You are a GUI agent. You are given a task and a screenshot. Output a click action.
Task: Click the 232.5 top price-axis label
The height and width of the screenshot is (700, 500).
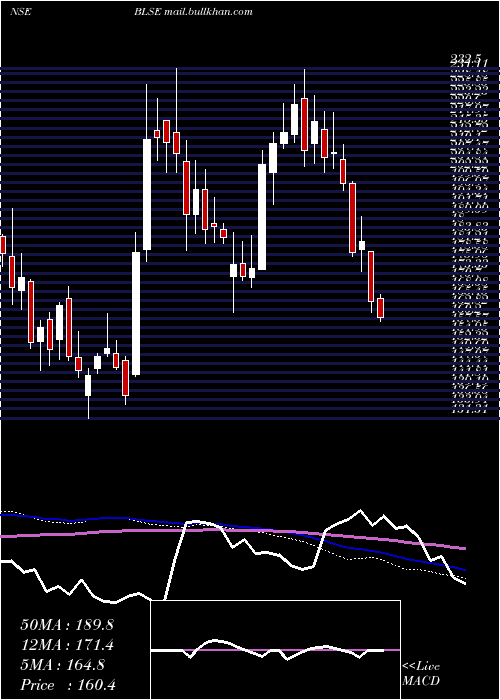coord(466,58)
